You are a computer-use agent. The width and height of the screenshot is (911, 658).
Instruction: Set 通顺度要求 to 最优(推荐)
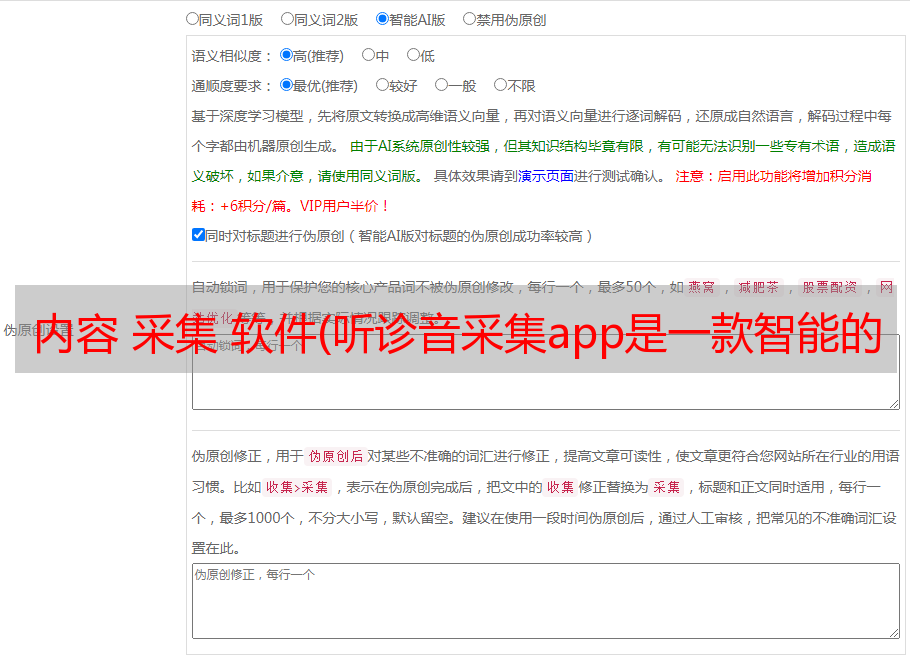coord(286,85)
